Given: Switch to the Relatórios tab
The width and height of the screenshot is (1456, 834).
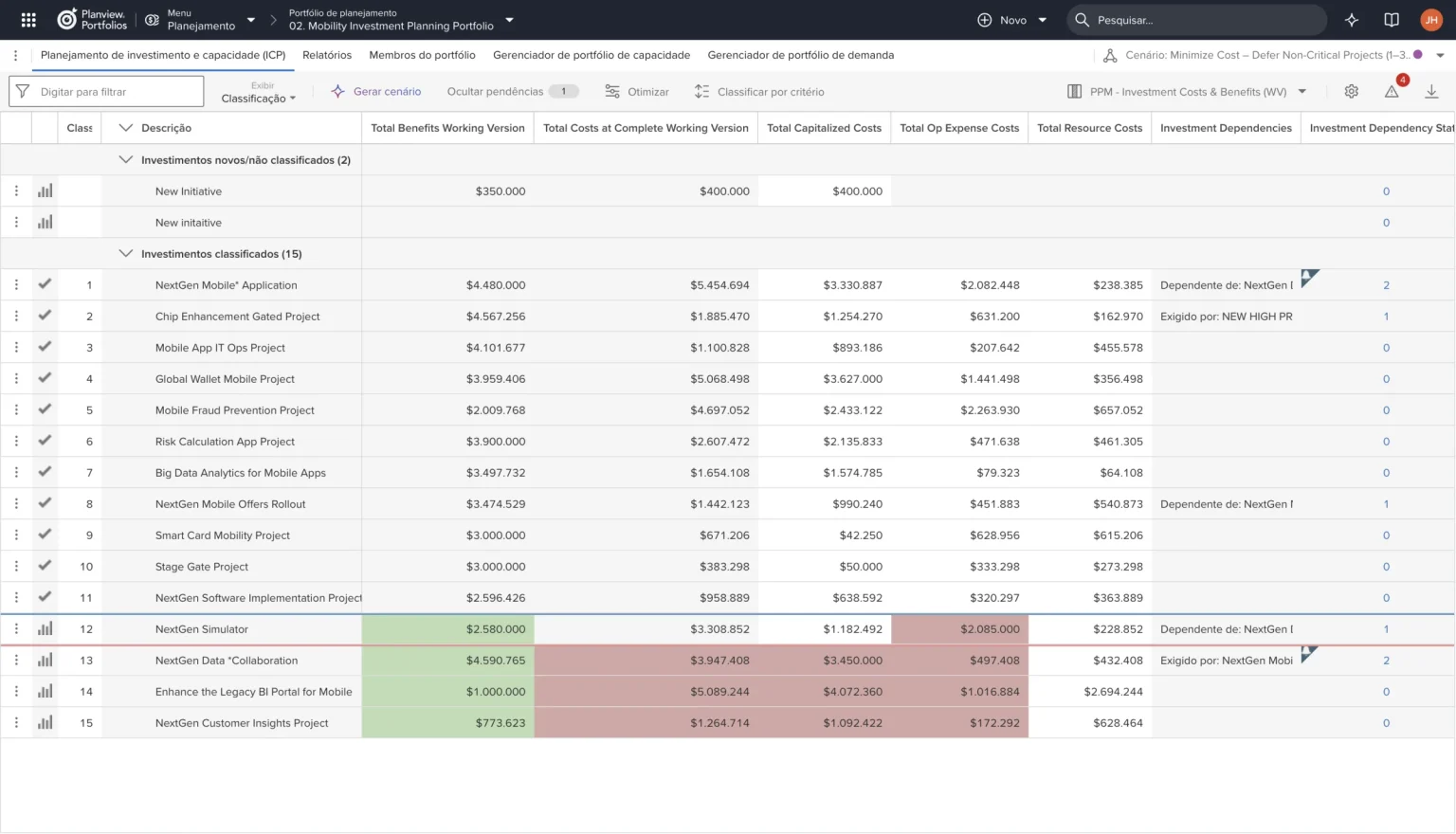Looking at the screenshot, I should pos(327,55).
